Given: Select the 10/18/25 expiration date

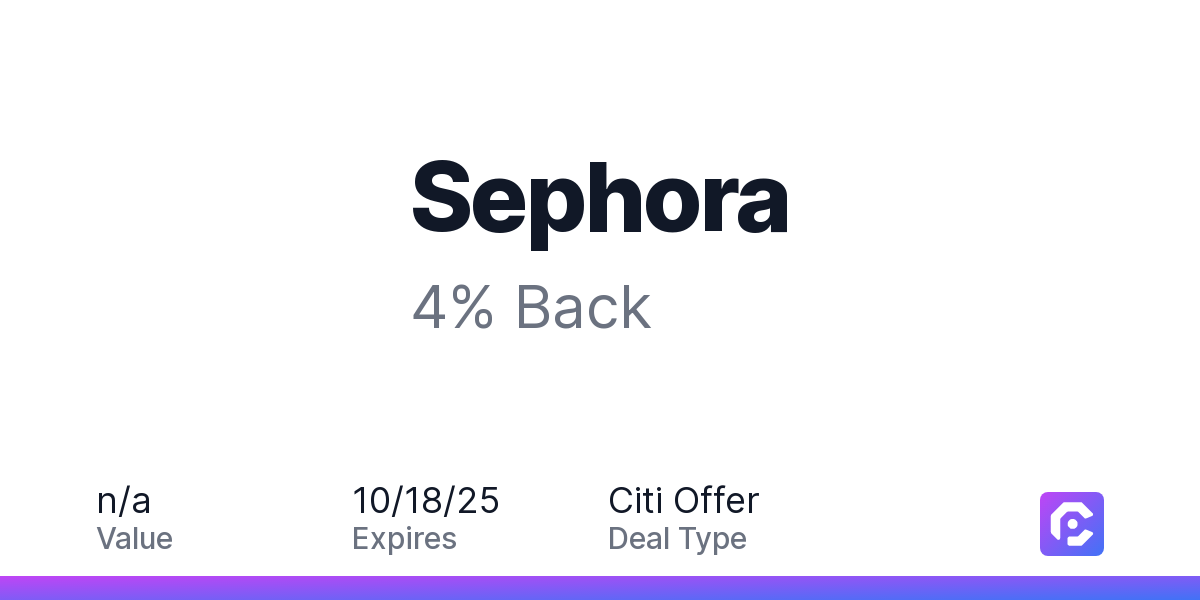Looking at the screenshot, I should (x=426, y=500).
